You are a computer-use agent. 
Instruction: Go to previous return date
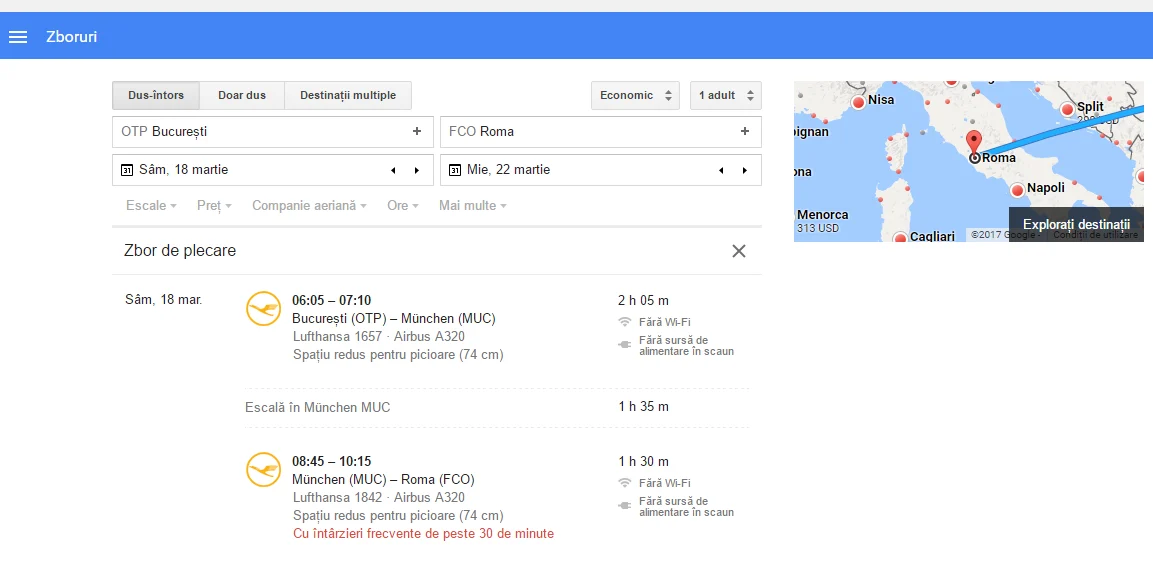click(x=721, y=171)
